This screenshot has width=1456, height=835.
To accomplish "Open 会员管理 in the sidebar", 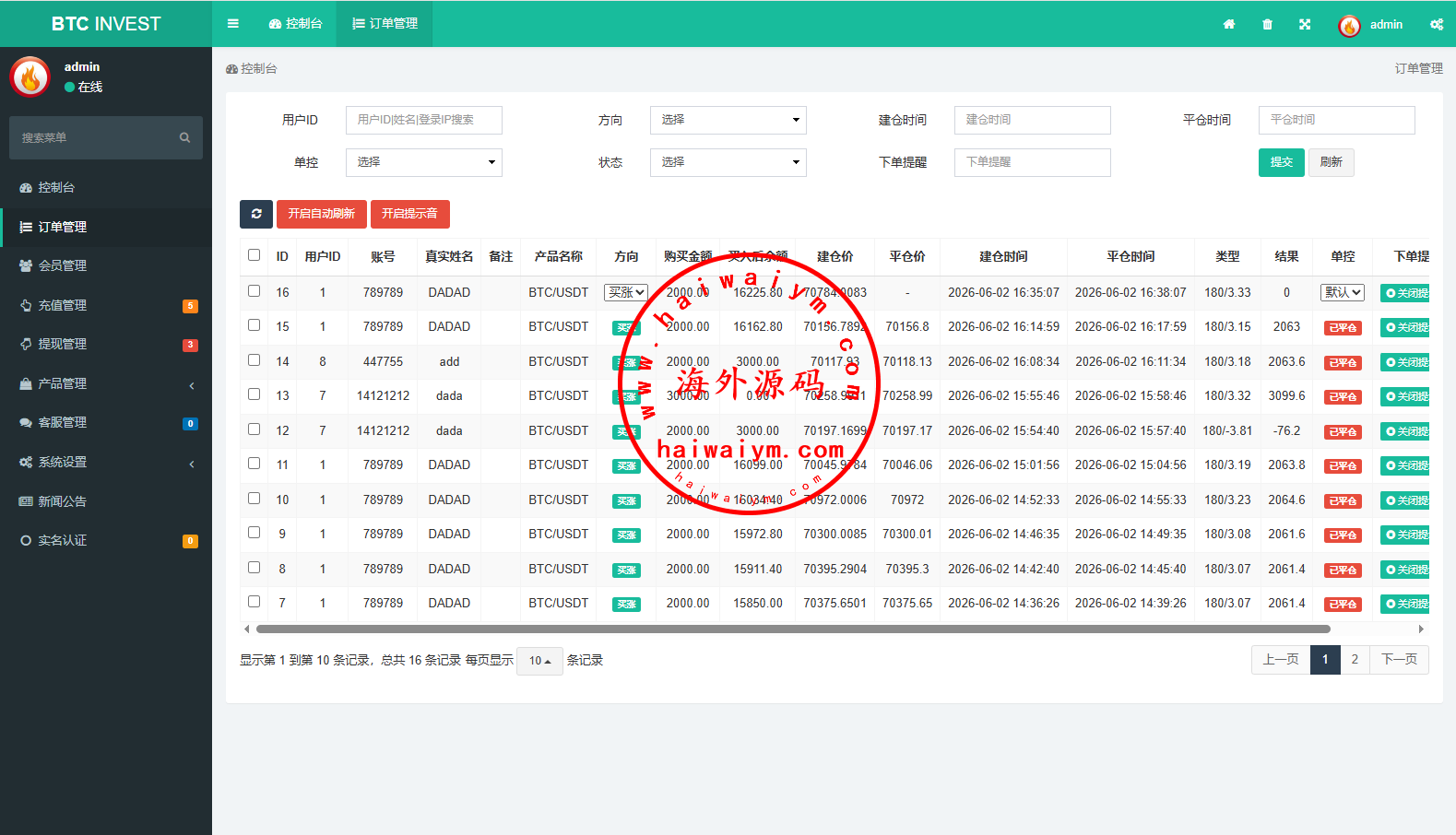I will coord(106,265).
